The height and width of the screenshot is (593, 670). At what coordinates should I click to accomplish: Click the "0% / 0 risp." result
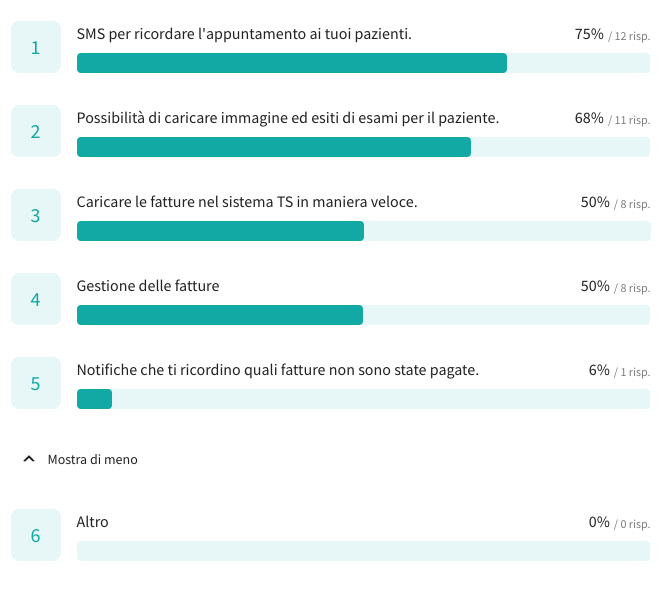pyautogui.click(x=619, y=523)
